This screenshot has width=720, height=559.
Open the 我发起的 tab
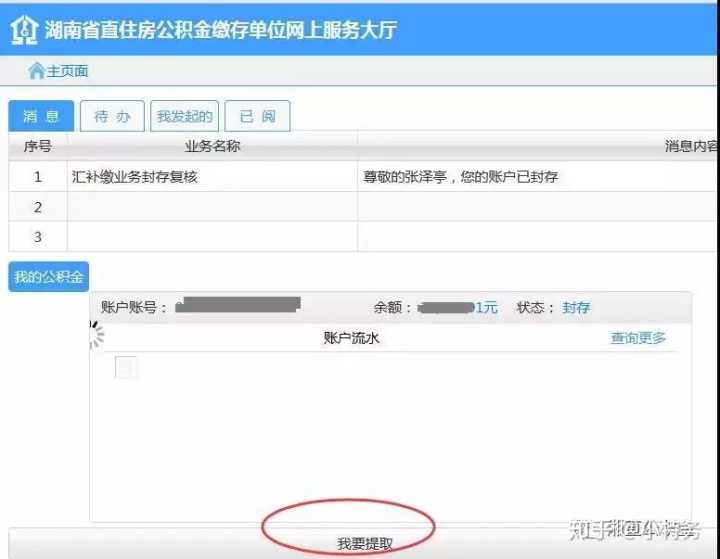tap(185, 116)
